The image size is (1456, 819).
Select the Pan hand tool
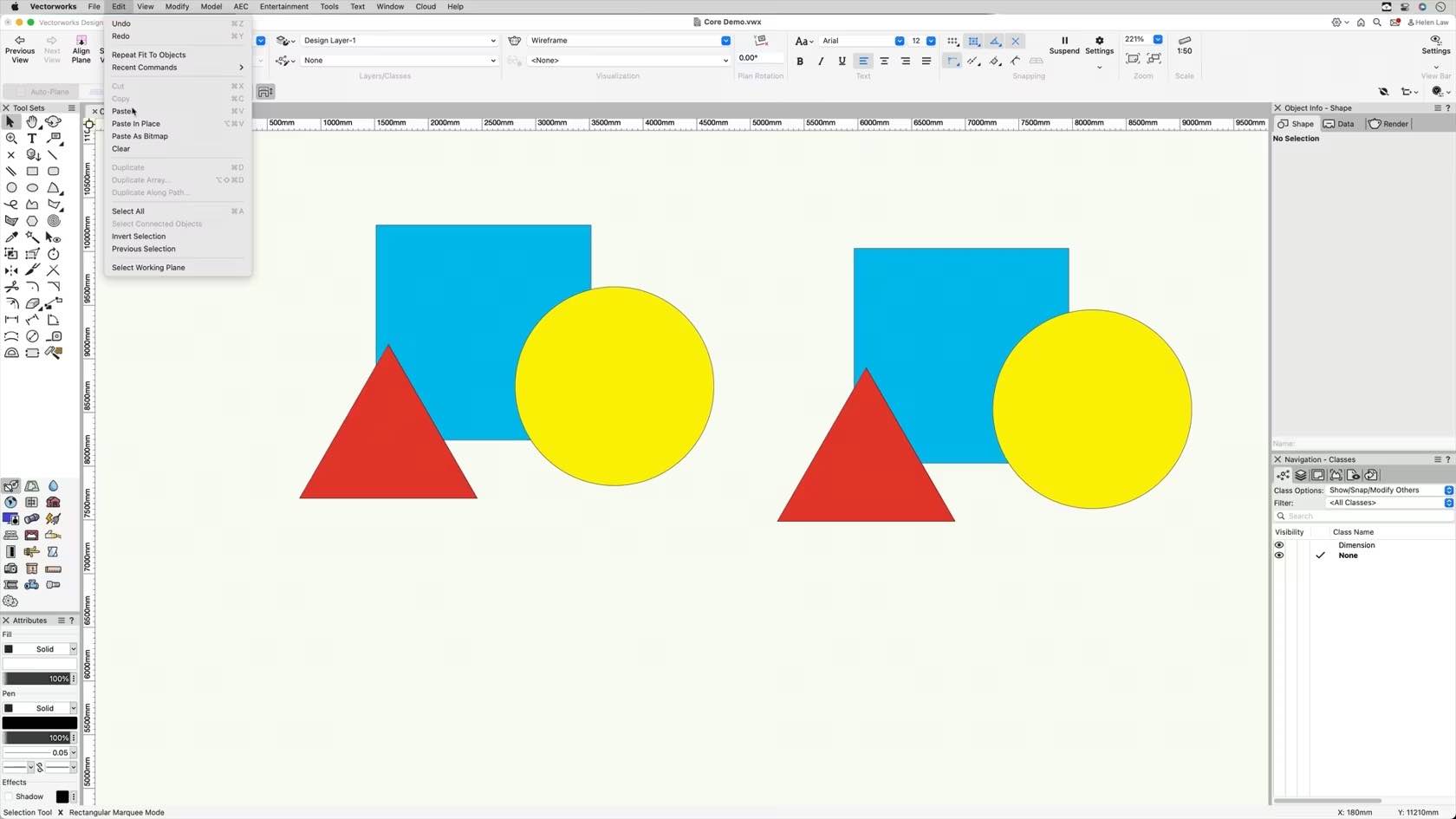coord(32,122)
